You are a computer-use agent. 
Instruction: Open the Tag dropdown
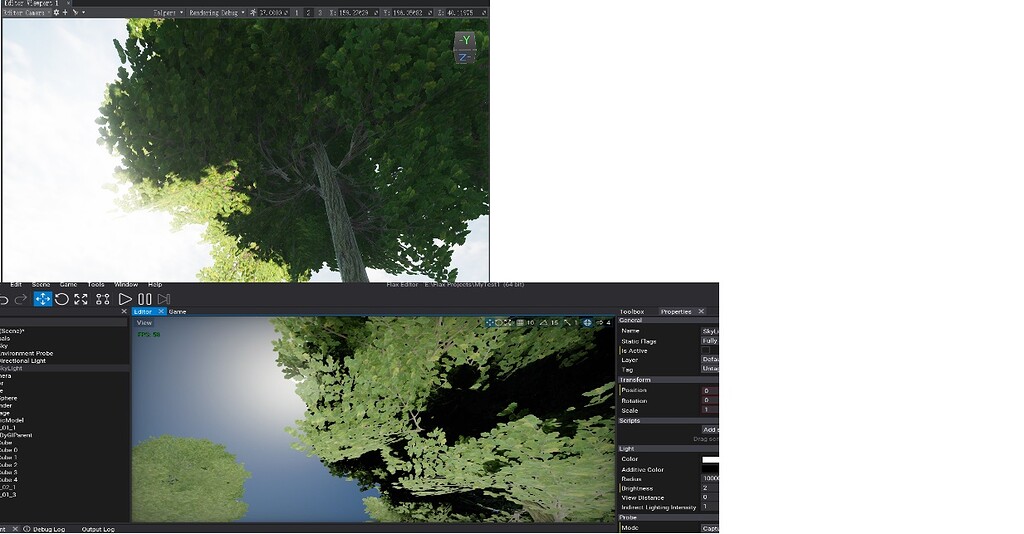tap(710, 369)
